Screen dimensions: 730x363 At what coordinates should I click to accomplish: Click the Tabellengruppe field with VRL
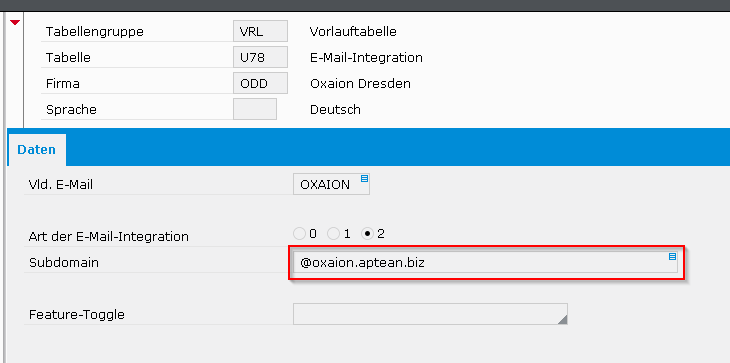pos(260,31)
